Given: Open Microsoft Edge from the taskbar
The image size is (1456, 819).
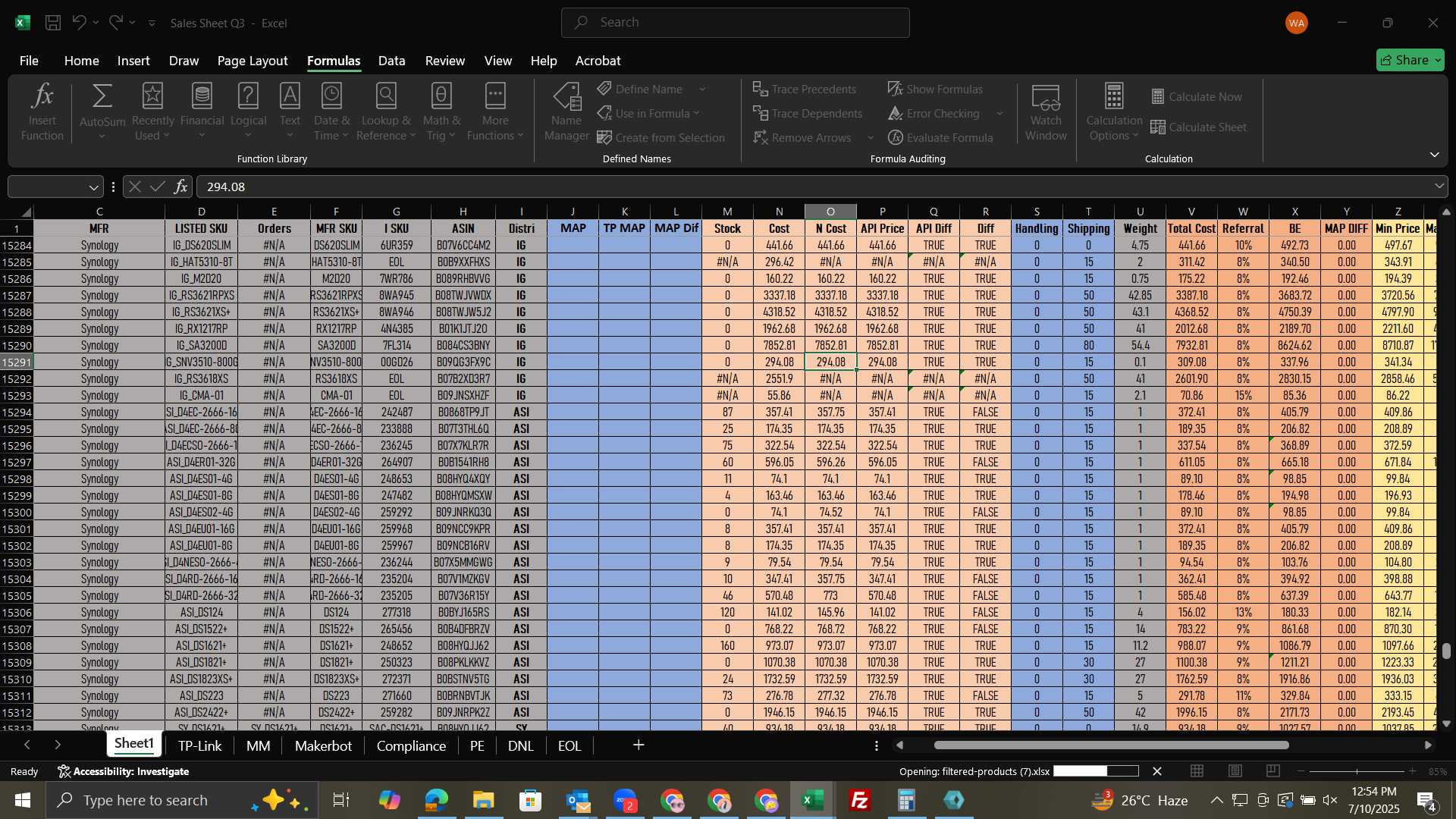Looking at the screenshot, I should pyautogui.click(x=436, y=800).
